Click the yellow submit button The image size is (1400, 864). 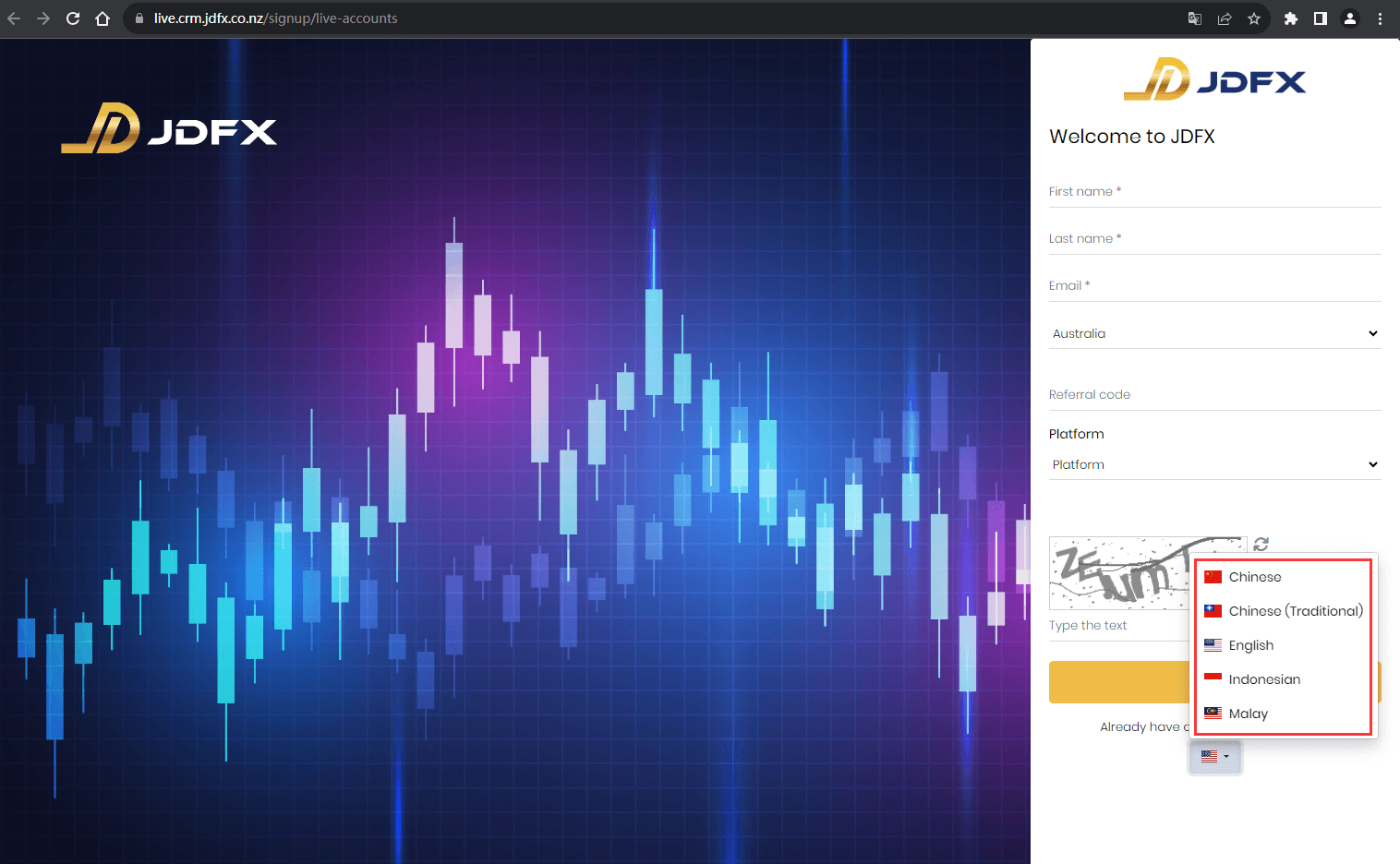pos(1119,682)
